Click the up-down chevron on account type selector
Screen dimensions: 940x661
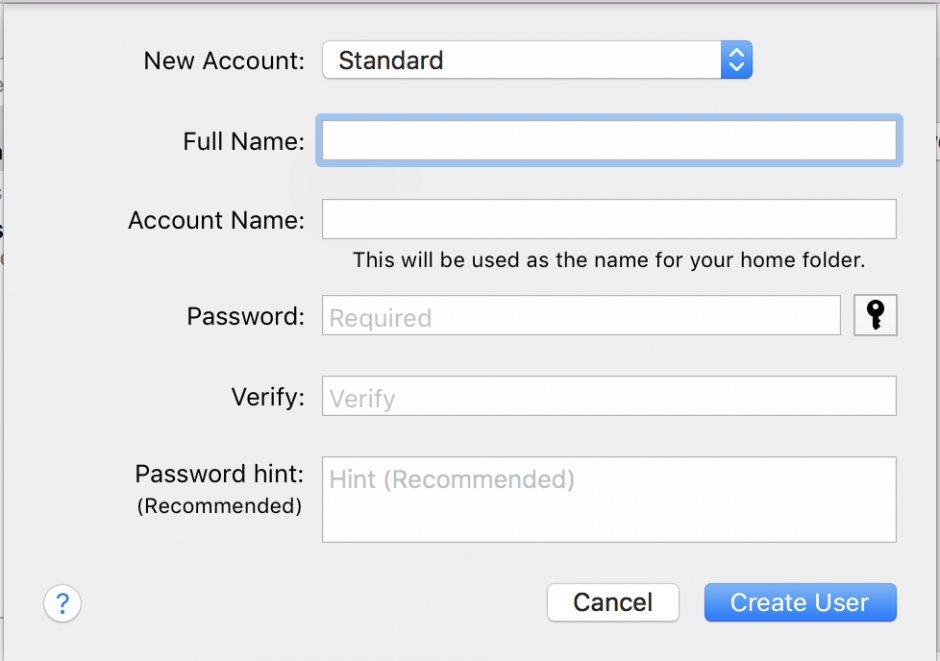[x=737, y=60]
